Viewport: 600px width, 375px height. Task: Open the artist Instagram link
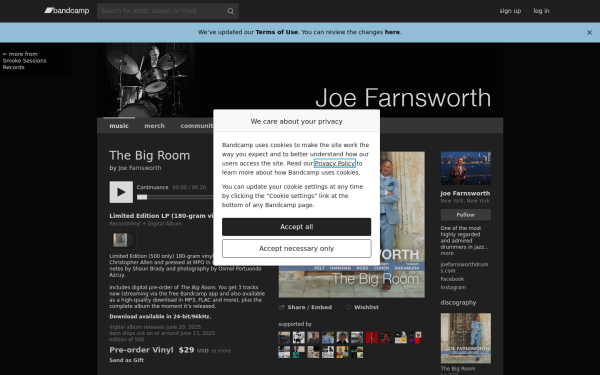pyautogui.click(x=453, y=287)
